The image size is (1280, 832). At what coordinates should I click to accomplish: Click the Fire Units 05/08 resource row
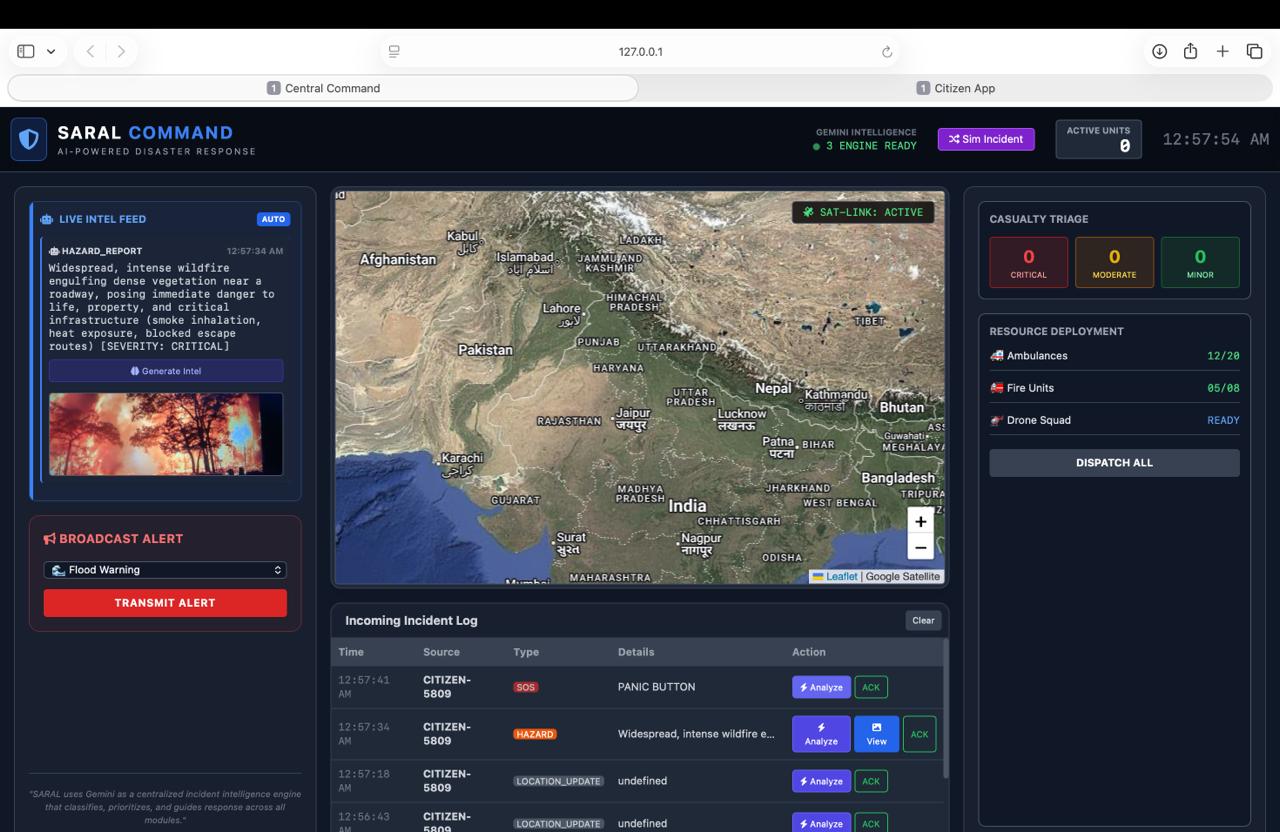pyautogui.click(x=1114, y=388)
